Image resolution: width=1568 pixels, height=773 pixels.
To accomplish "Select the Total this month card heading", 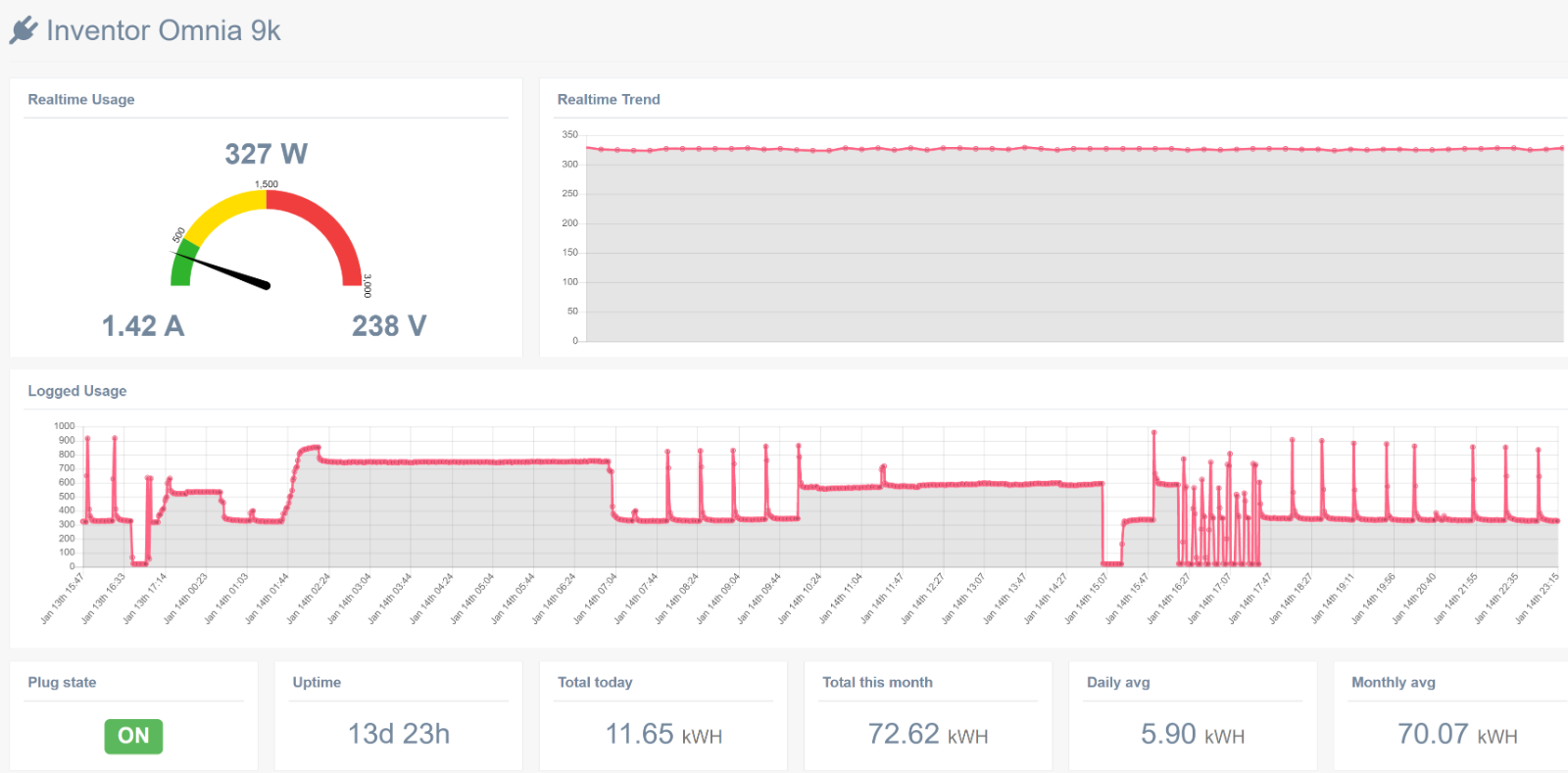I will point(877,682).
